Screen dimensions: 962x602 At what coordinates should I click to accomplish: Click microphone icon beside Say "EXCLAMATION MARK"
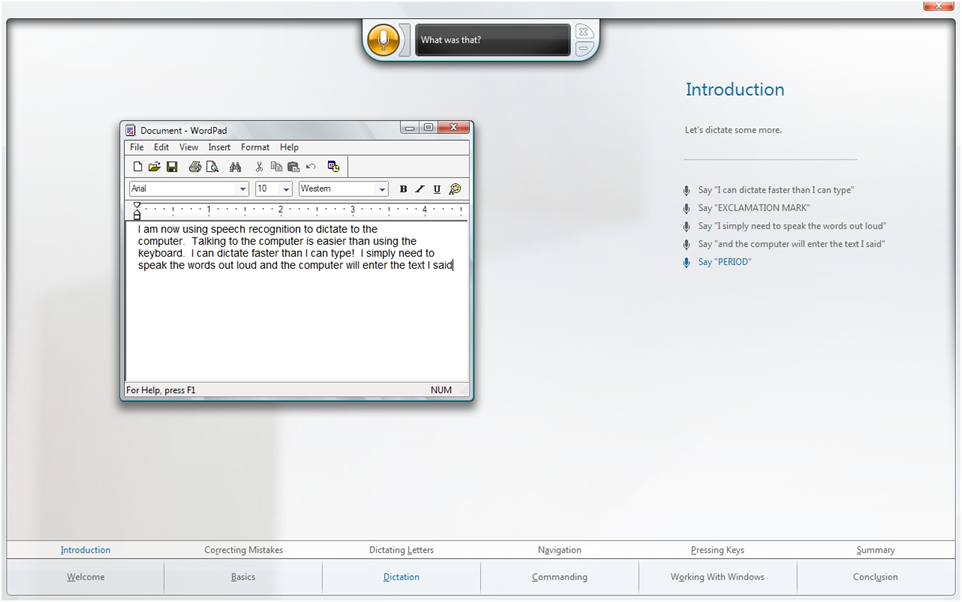tap(687, 209)
